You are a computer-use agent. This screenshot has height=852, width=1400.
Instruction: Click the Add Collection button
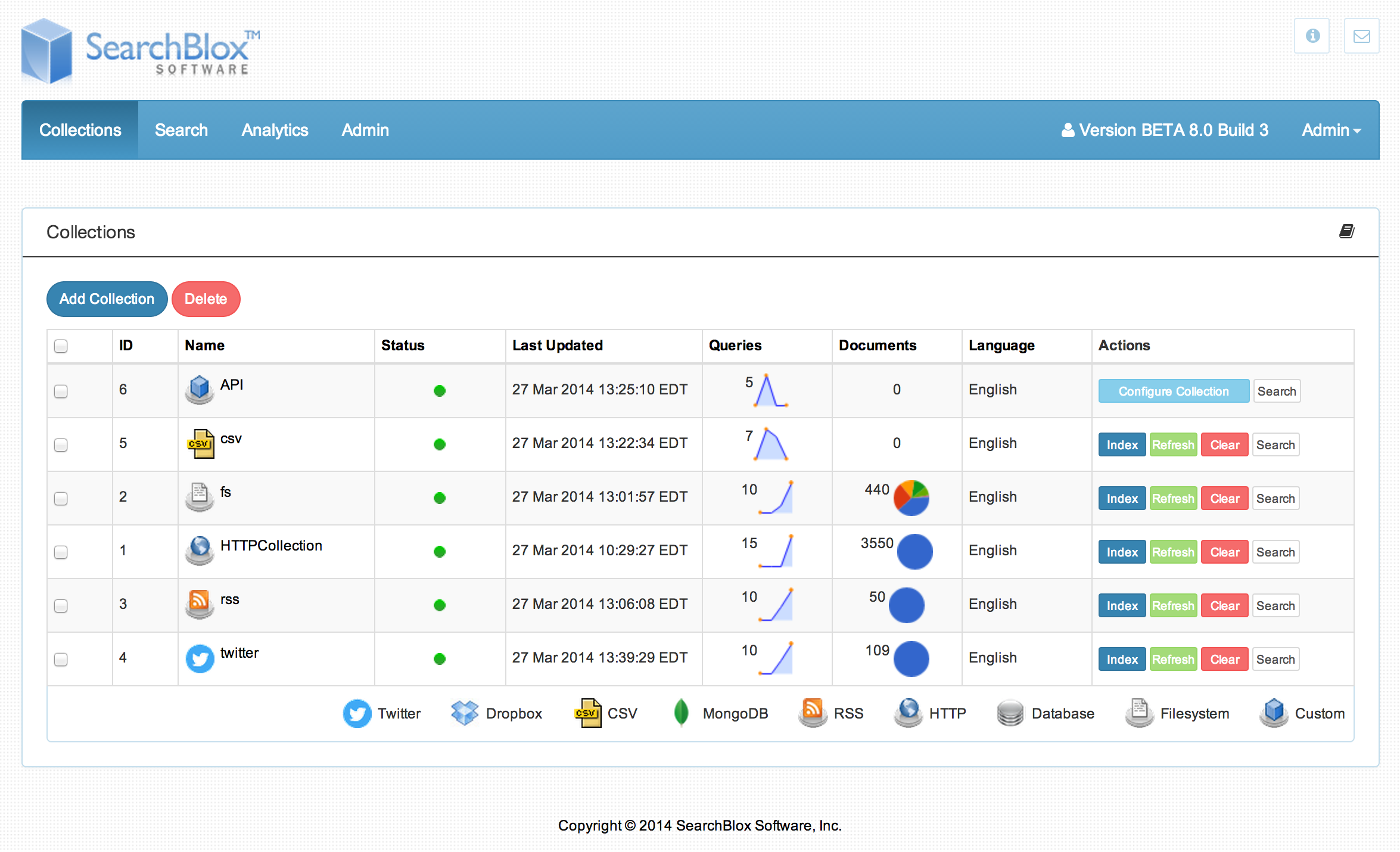click(x=107, y=299)
